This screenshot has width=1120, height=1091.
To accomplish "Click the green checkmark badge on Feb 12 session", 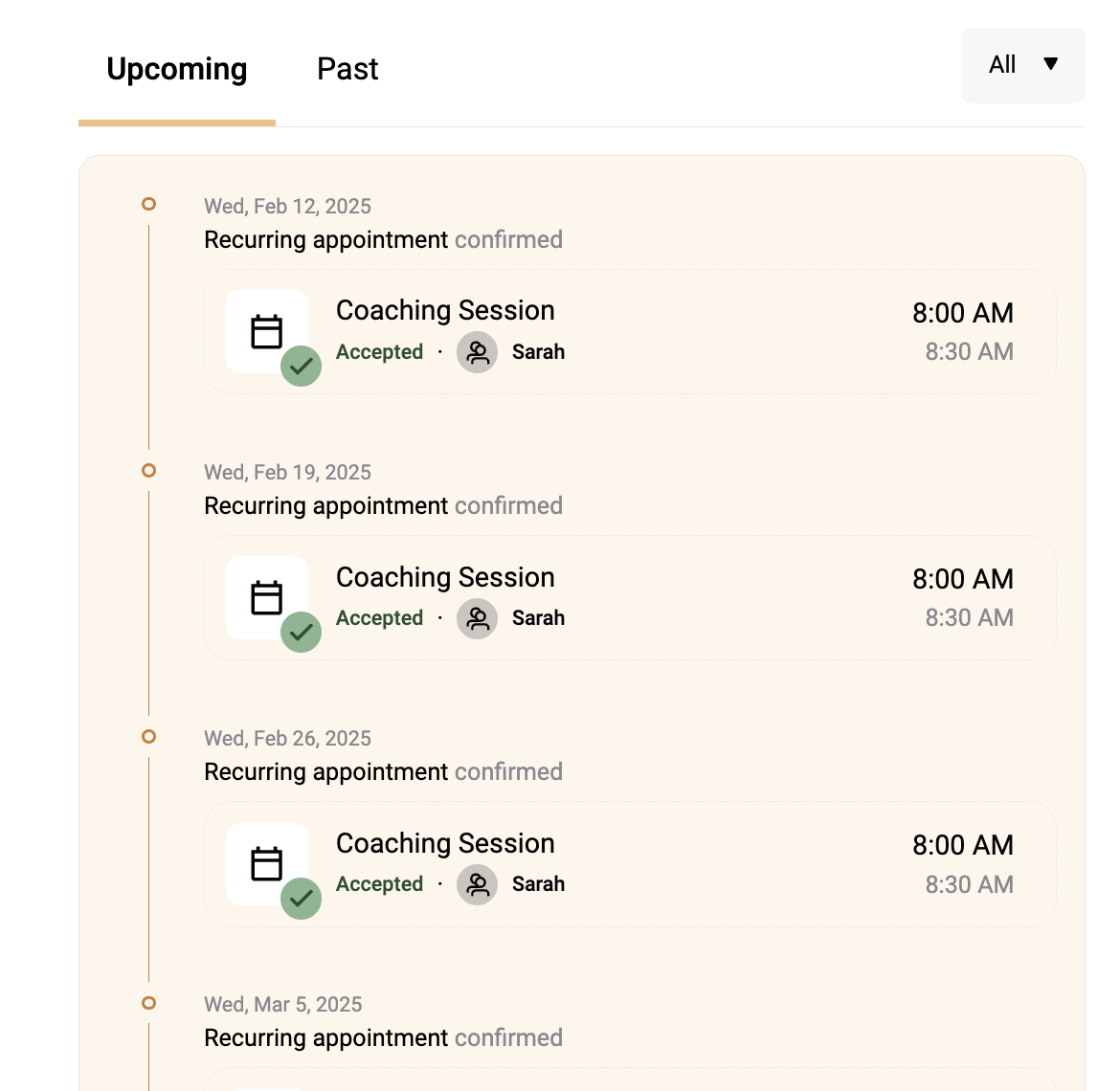I will (x=301, y=367).
